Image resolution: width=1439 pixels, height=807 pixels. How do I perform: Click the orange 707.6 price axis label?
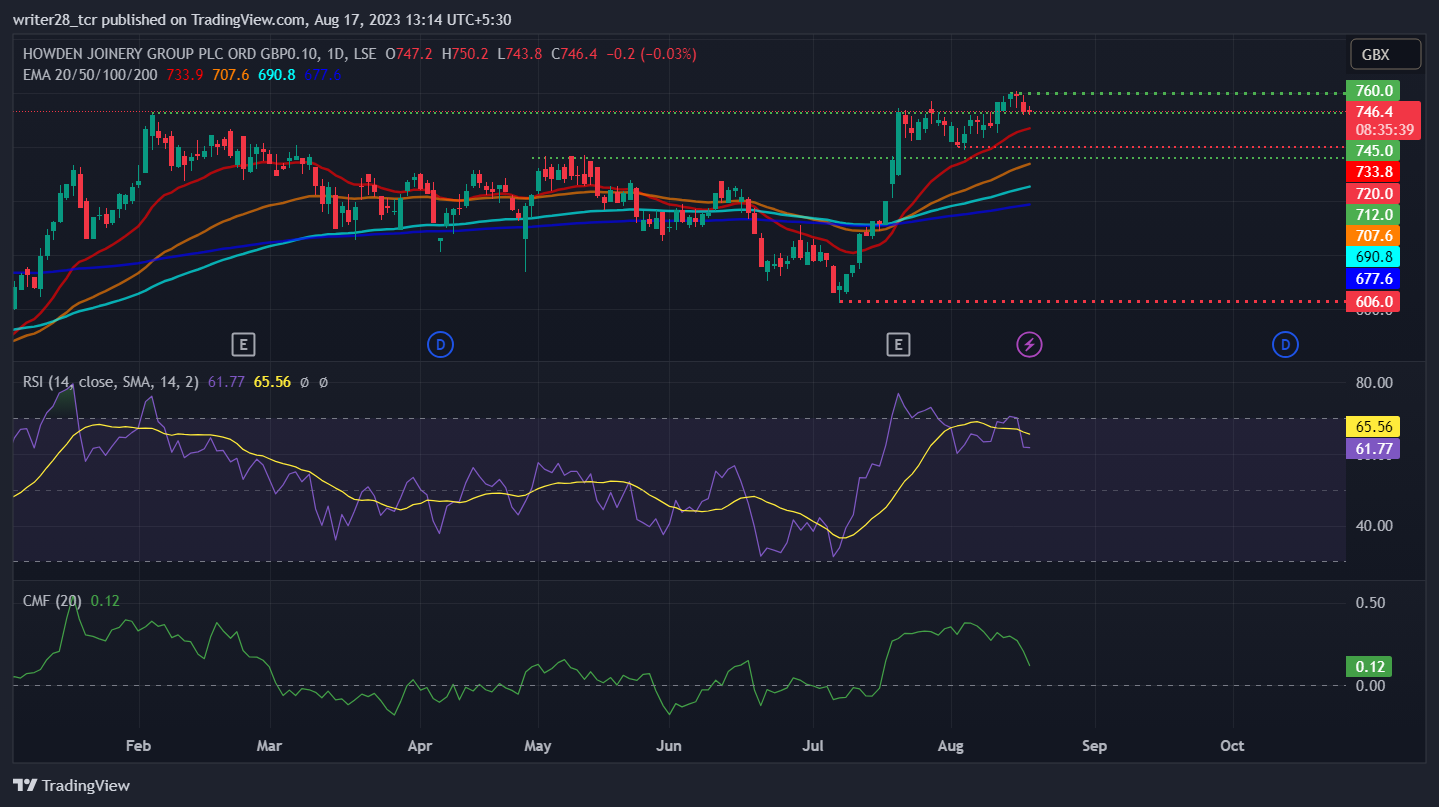[1373, 235]
